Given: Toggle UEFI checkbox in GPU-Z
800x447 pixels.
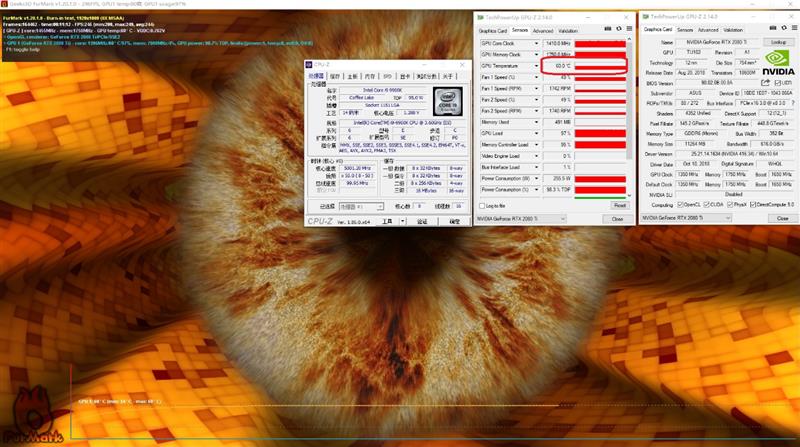Looking at the screenshot, I should [x=777, y=83].
